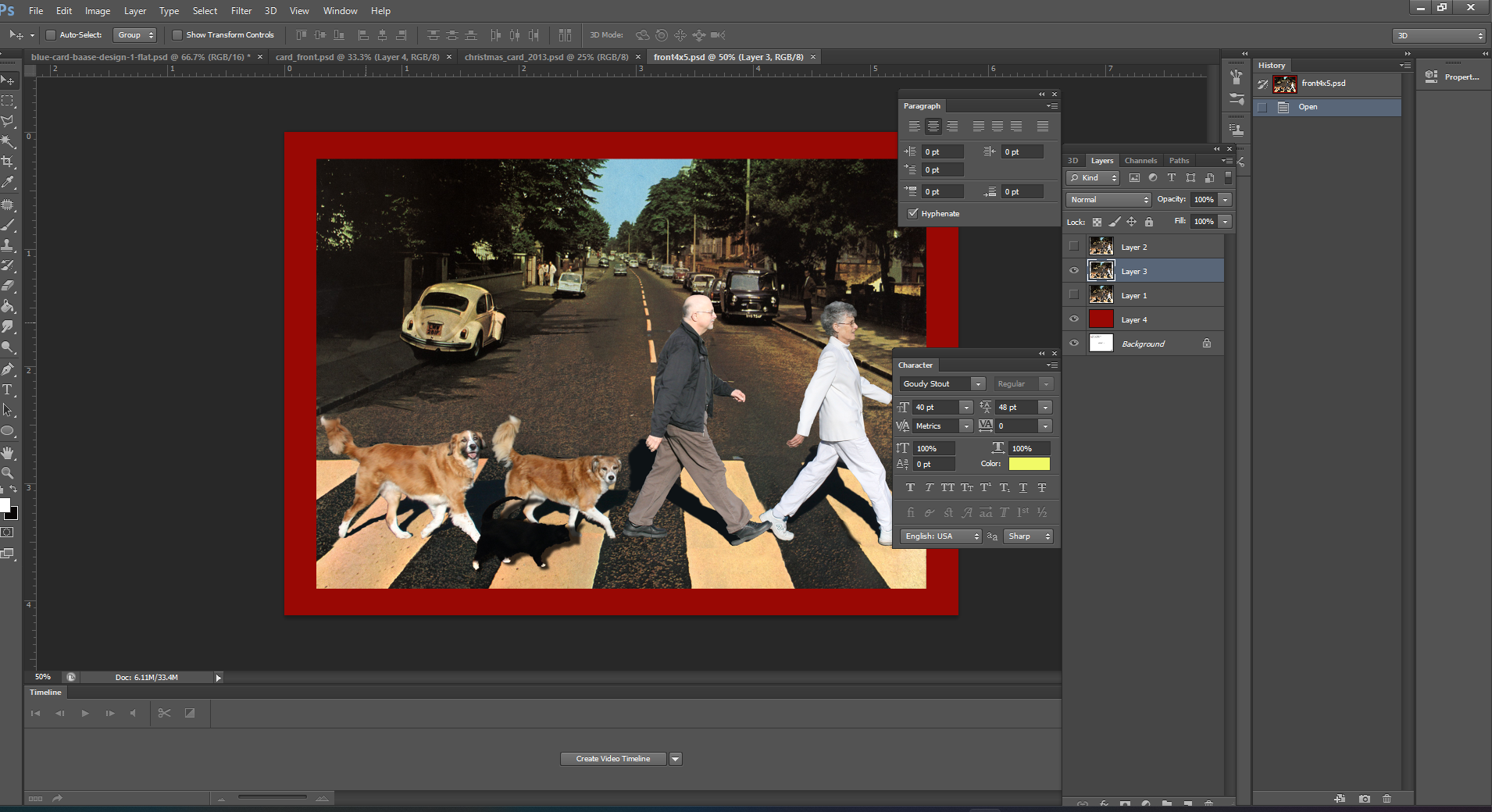Open Normal blend mode dropdown
Viewport: 1506px width, 812px height.
(x=1108, y=200)
